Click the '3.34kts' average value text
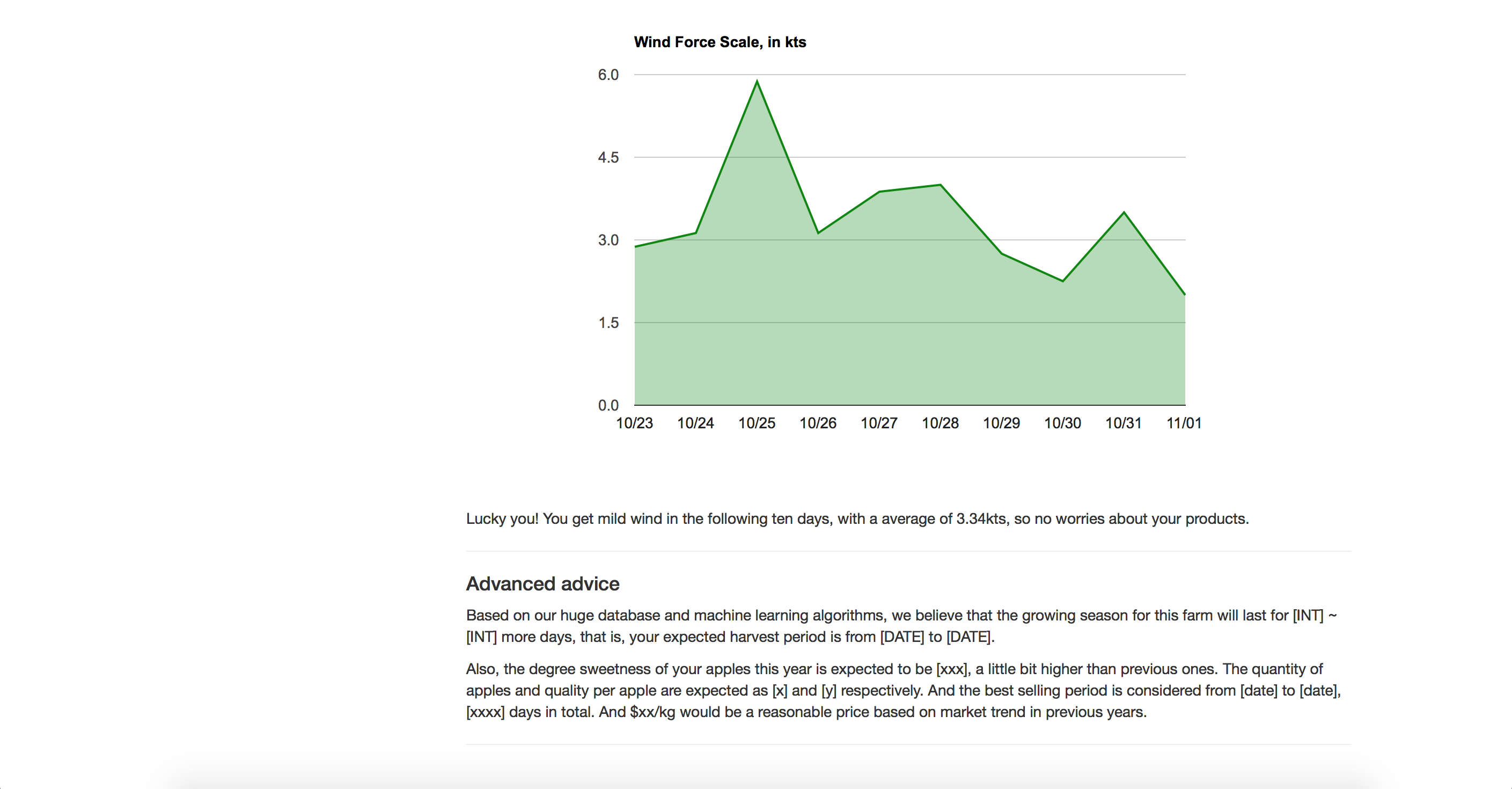 (x=982, y=519)
